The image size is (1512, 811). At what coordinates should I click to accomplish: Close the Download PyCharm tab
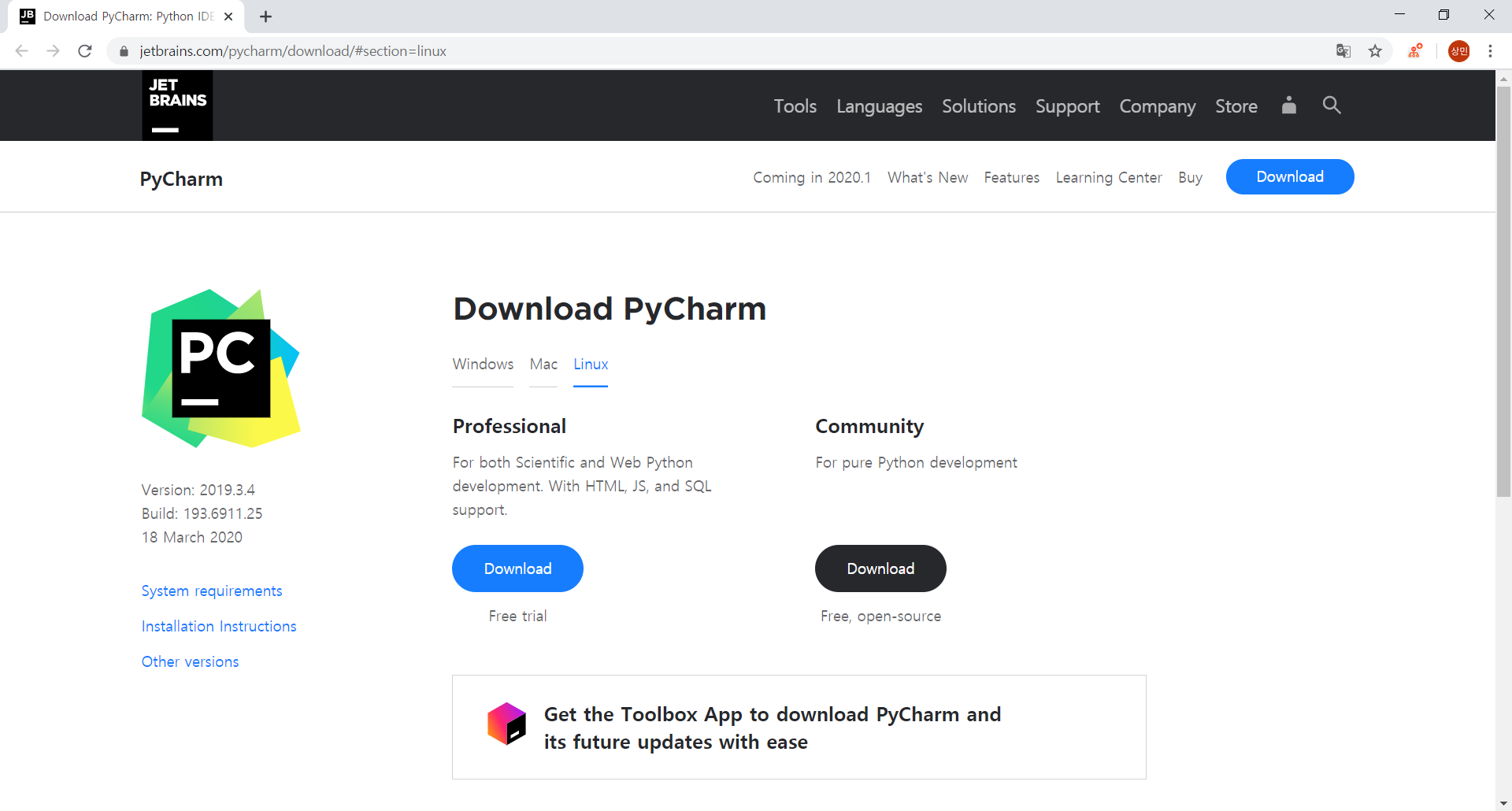coord(228,17)
